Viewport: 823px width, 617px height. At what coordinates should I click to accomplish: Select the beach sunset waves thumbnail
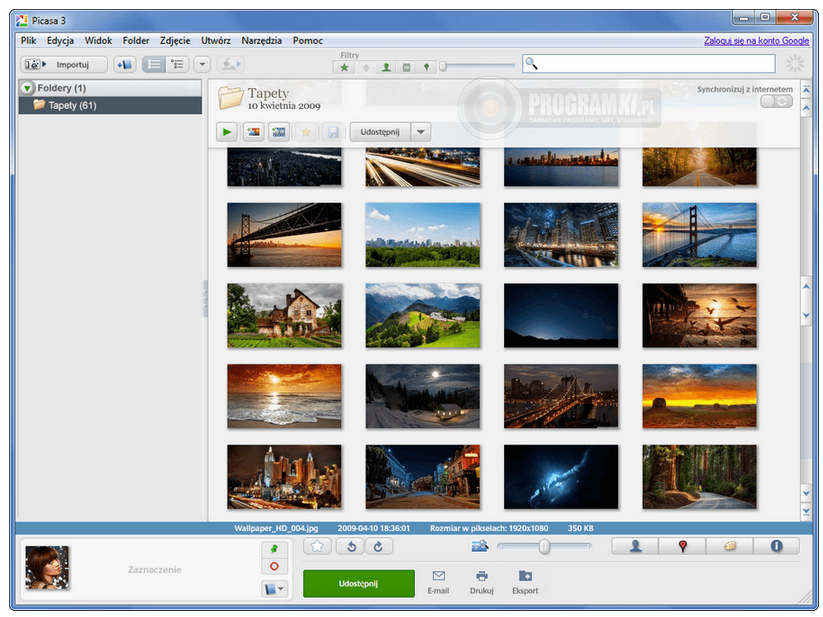point(284,396)
